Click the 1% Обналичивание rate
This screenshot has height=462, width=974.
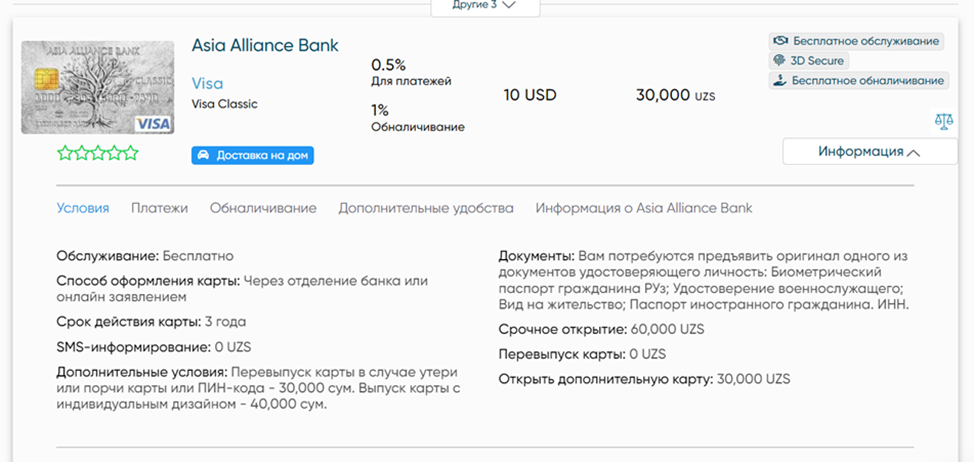[418, 119]
